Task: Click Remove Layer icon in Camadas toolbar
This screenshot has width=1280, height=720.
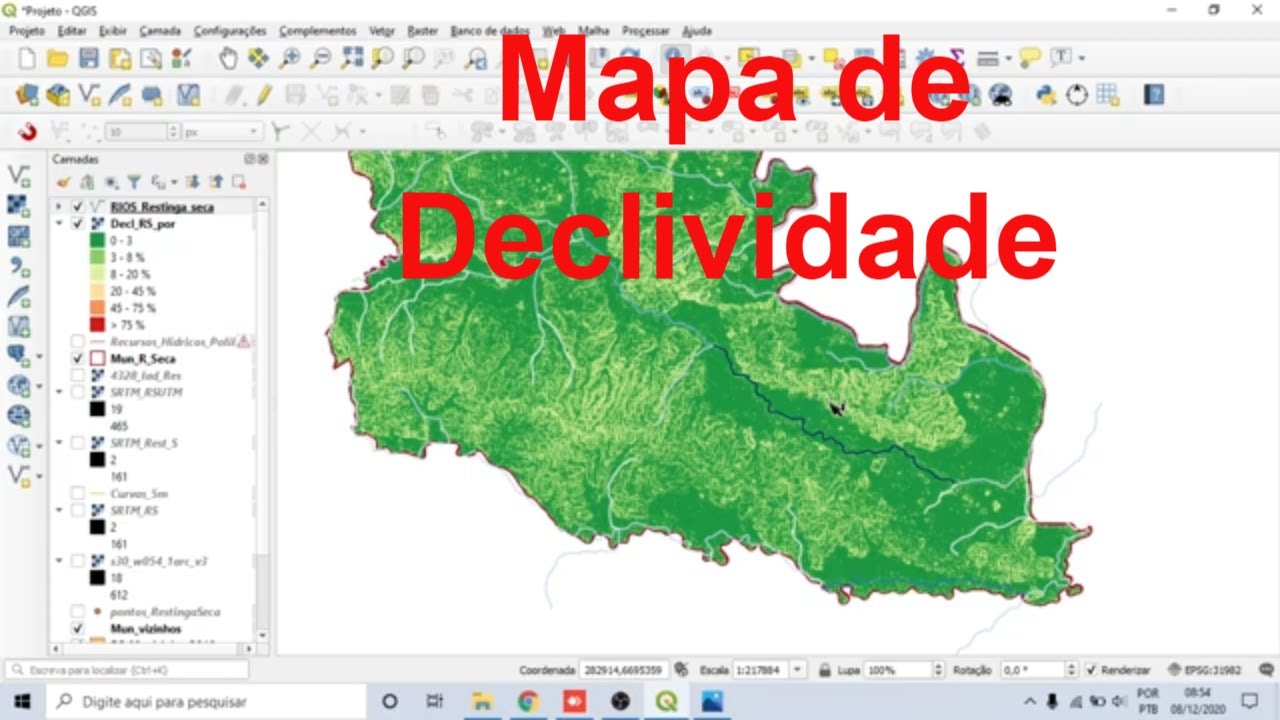Action: point(239,182)
